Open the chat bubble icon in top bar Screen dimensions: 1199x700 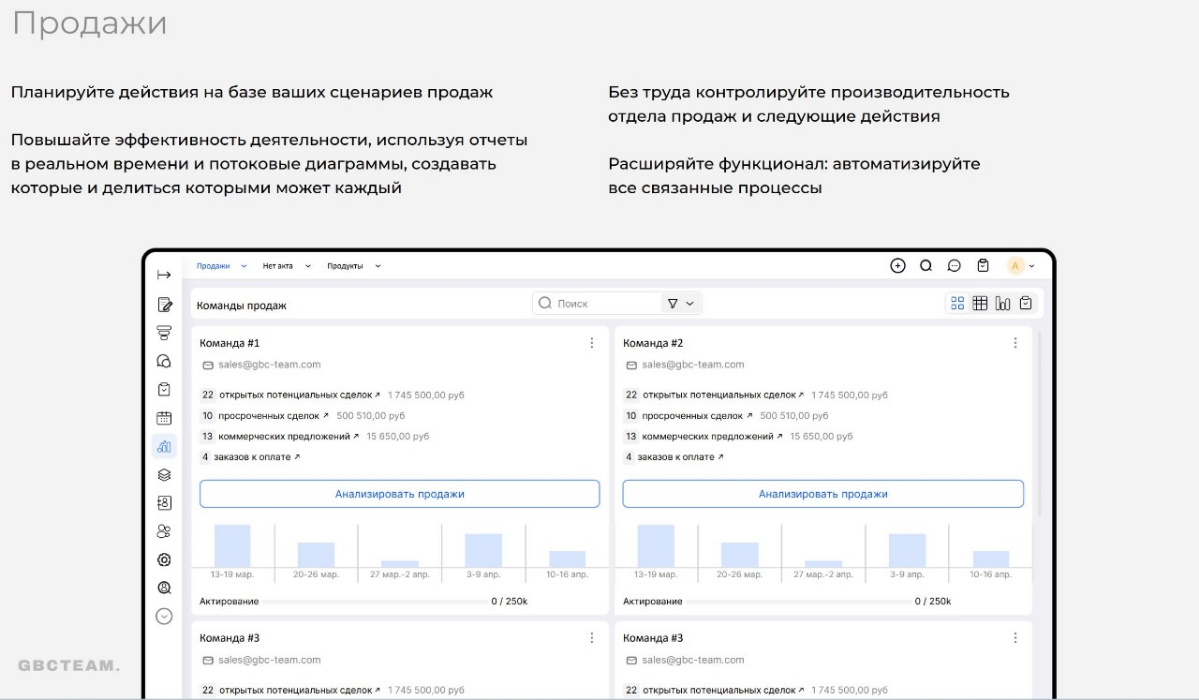point(954,265)
